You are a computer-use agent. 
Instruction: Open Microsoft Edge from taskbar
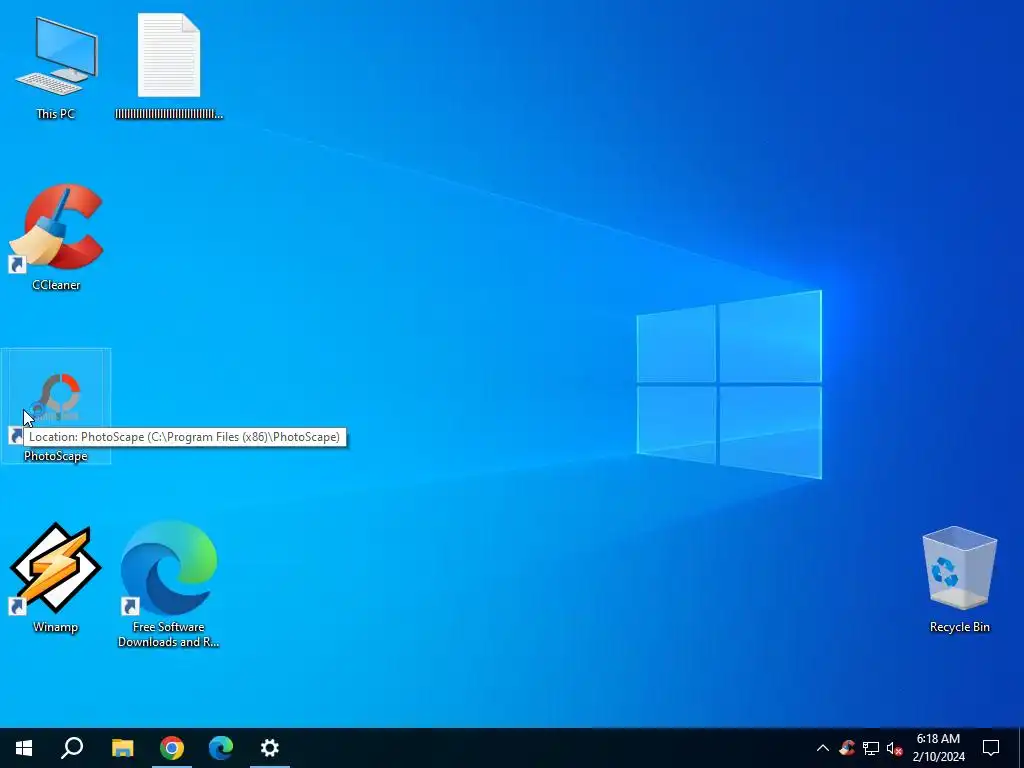pyautogui.click(x=221, y=748)
